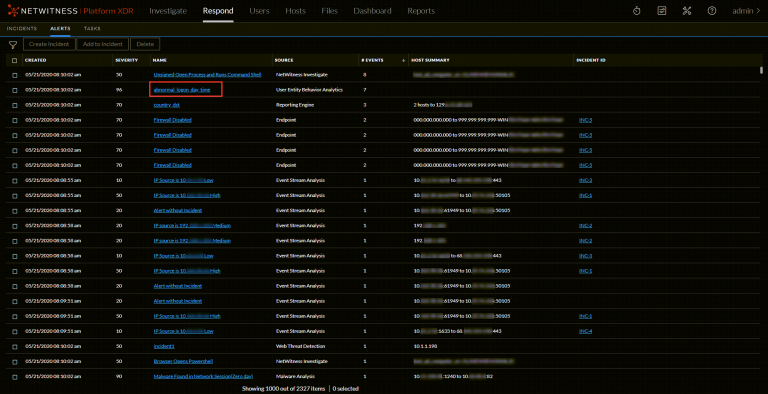Select the Malware Analysis source cell
The image size is (768, 394).
coord(295,377)
